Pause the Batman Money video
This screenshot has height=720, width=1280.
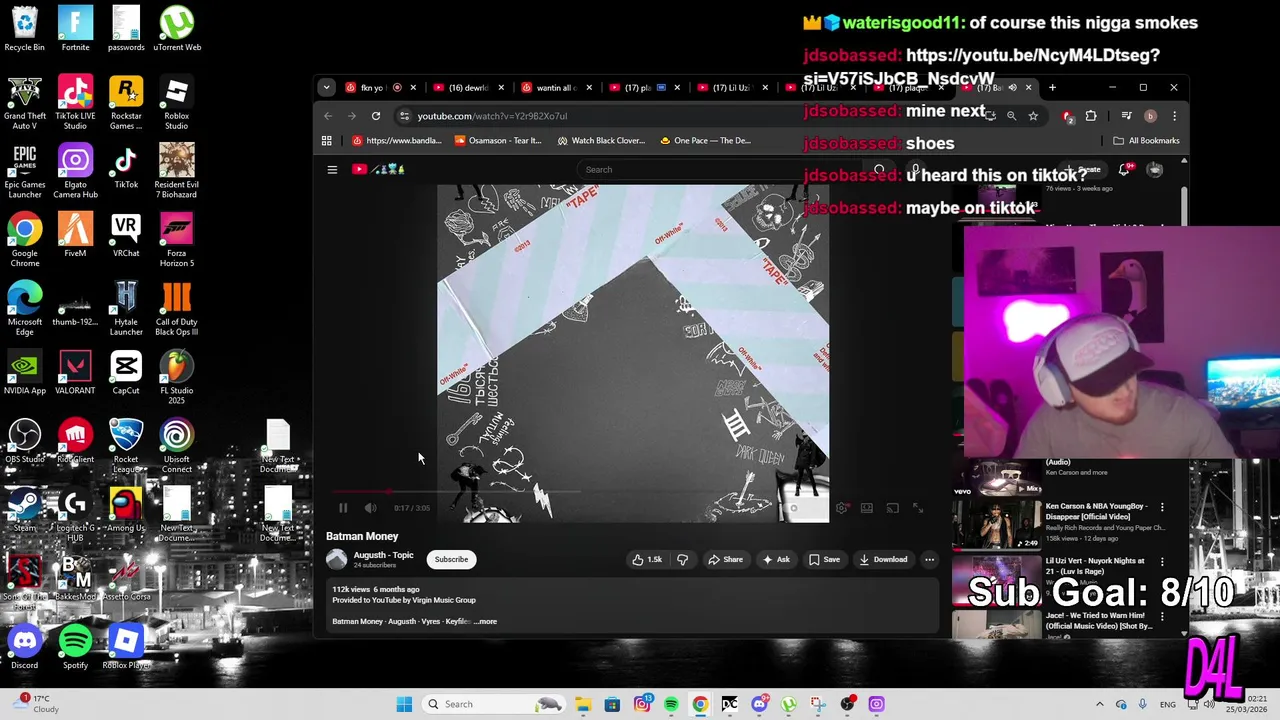(343, 508)
